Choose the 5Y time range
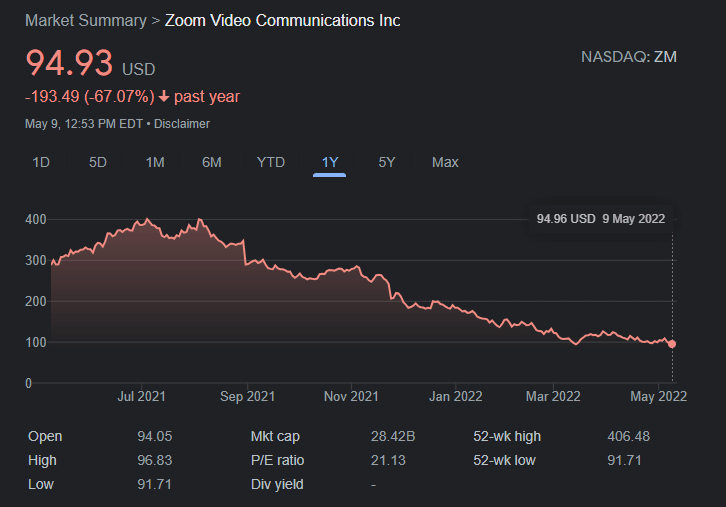Screen dimensions: 726x507 (x=387, y=162)
